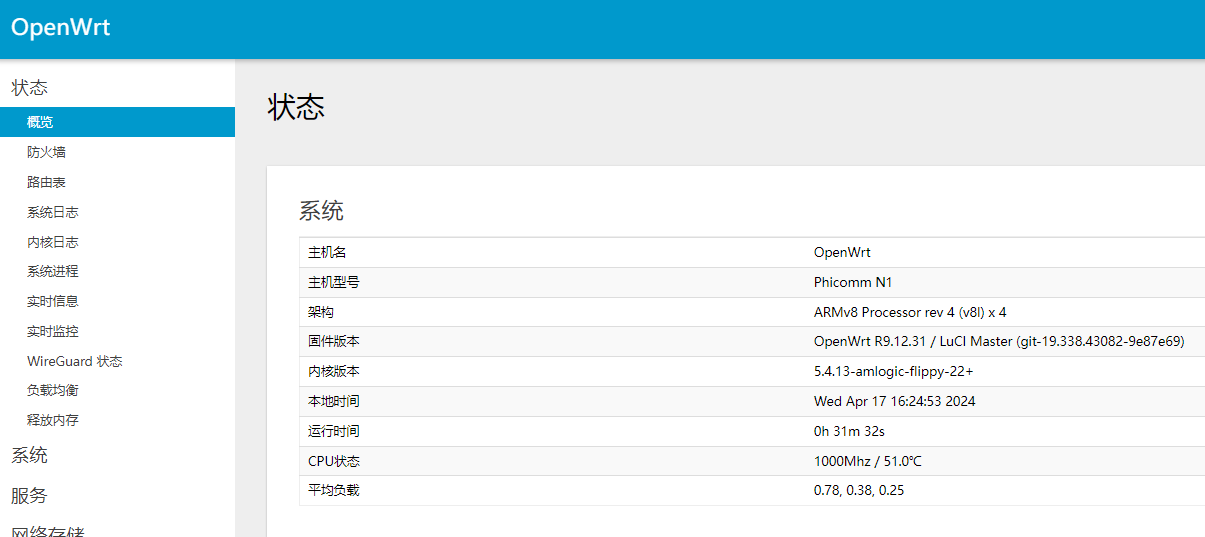The height and width of the screenshot is (537, 1205).
Task: Click the 系统 table section heading
Action: coord(321,211)
